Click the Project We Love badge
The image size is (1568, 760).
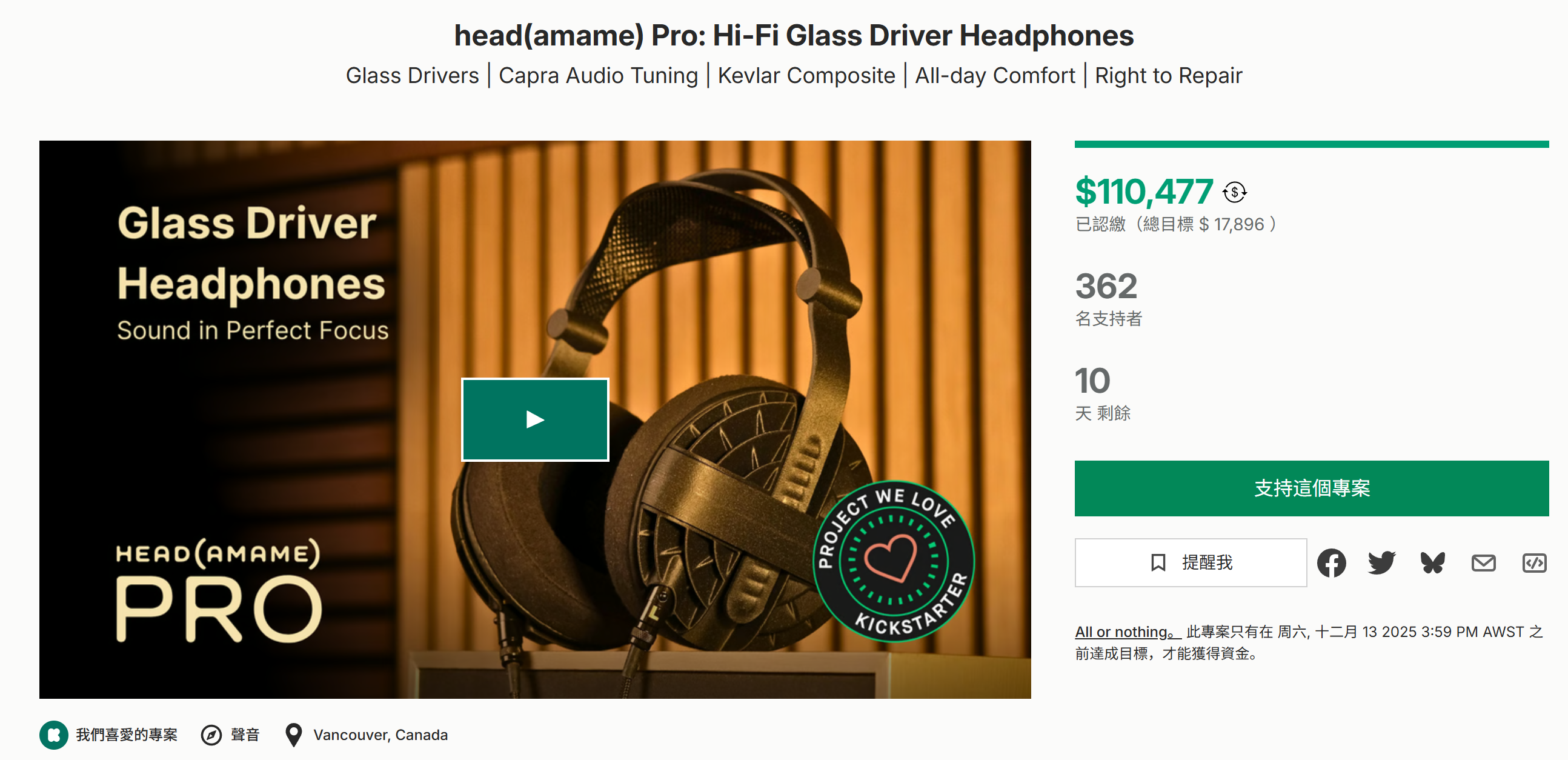coord(893,561)
